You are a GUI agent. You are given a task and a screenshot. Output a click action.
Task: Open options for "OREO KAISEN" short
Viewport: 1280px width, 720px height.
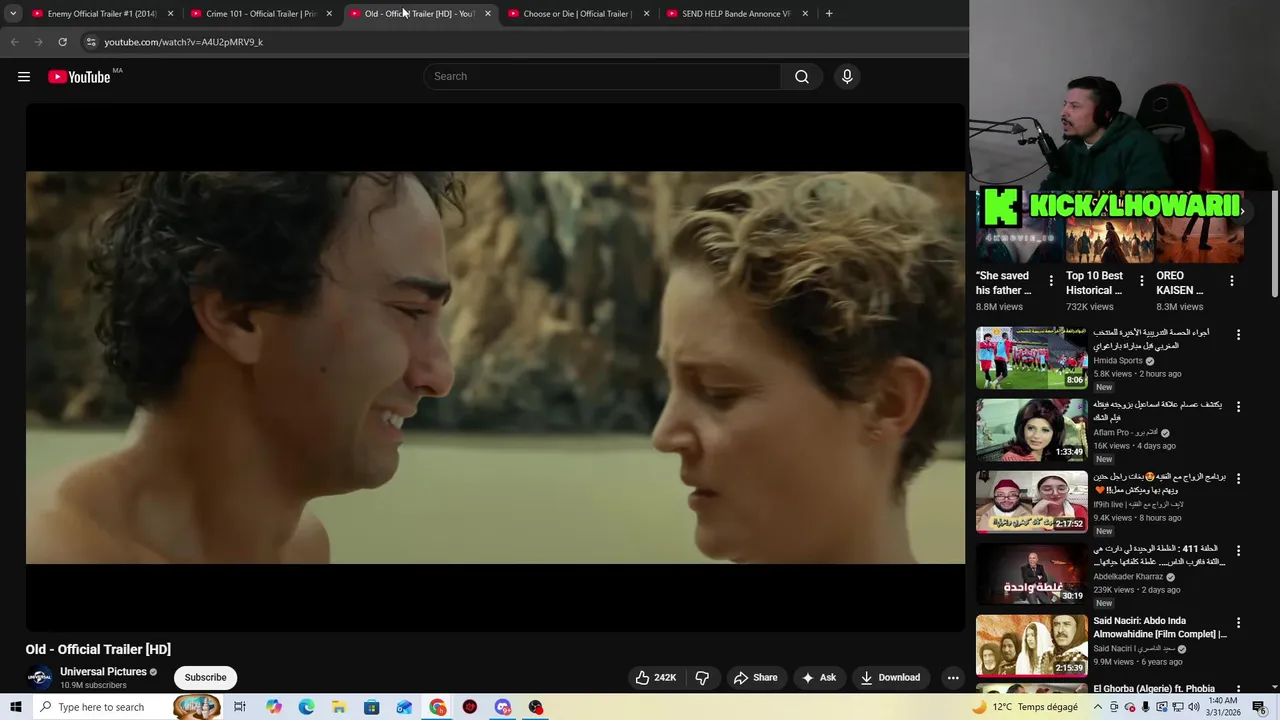point(1231,281)
